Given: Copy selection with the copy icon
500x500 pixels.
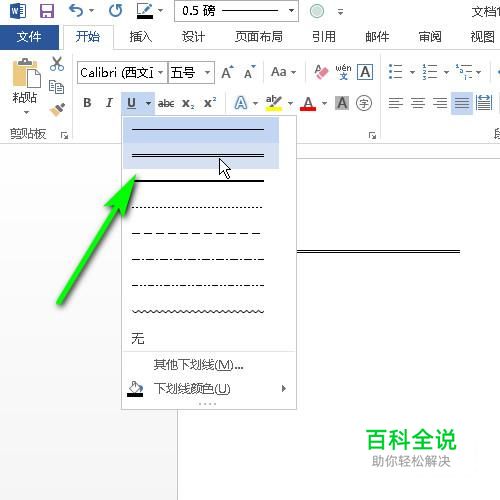Looking at the screenshot, I should point(57,87).
